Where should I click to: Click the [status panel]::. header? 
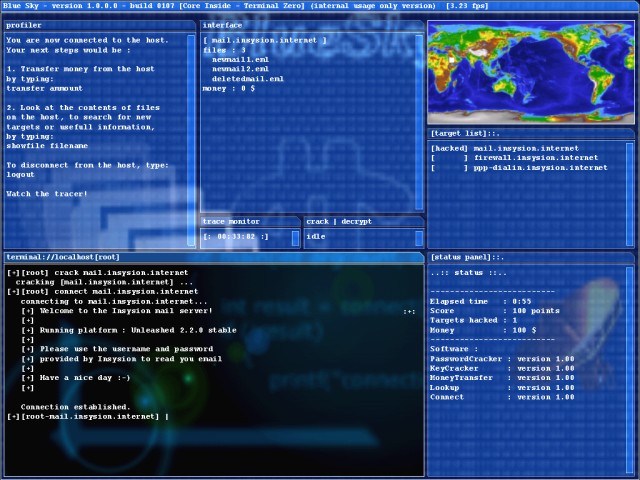tap(467, 258)
